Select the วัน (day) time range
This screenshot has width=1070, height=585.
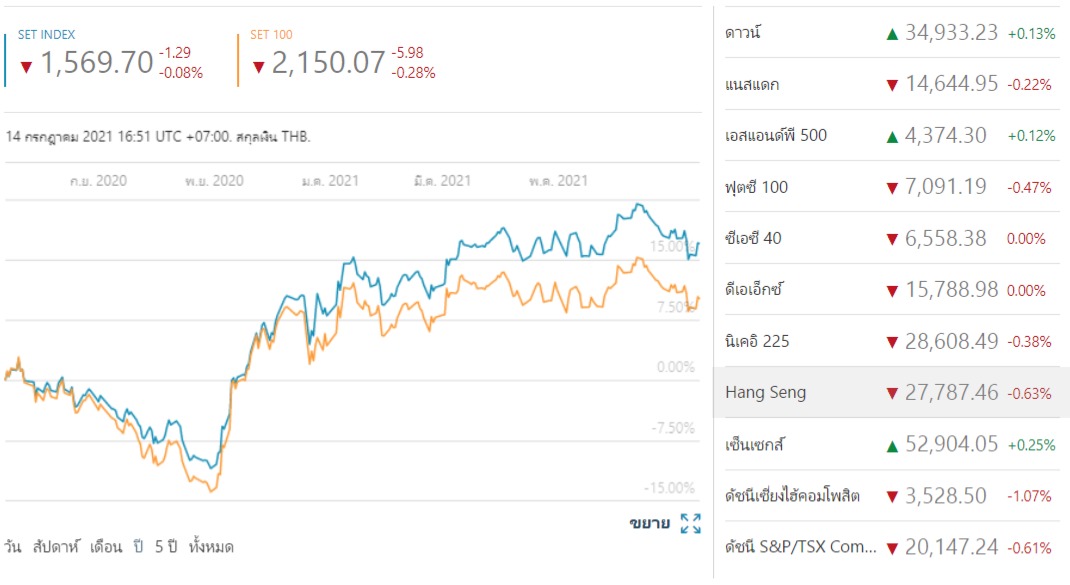pos(13,547)
